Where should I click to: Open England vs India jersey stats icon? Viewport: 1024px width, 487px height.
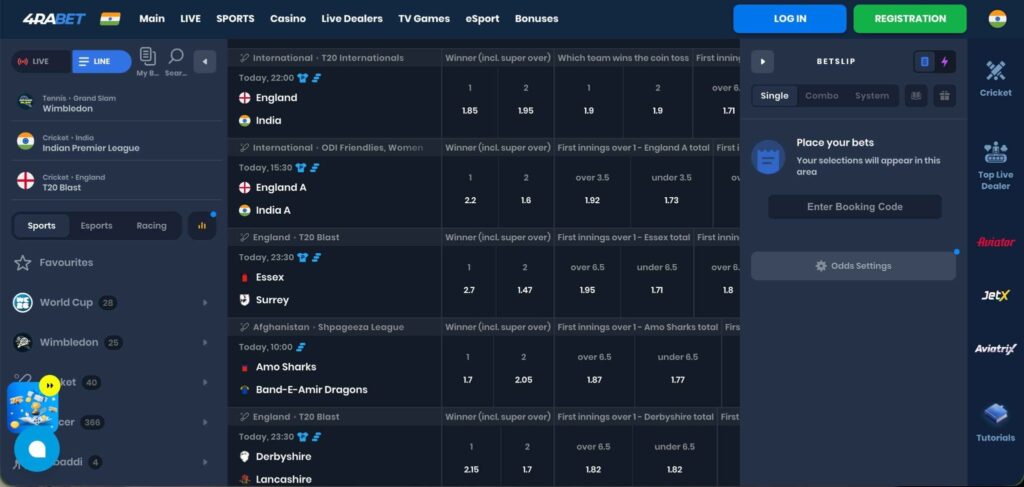click(x=301, y=78)
